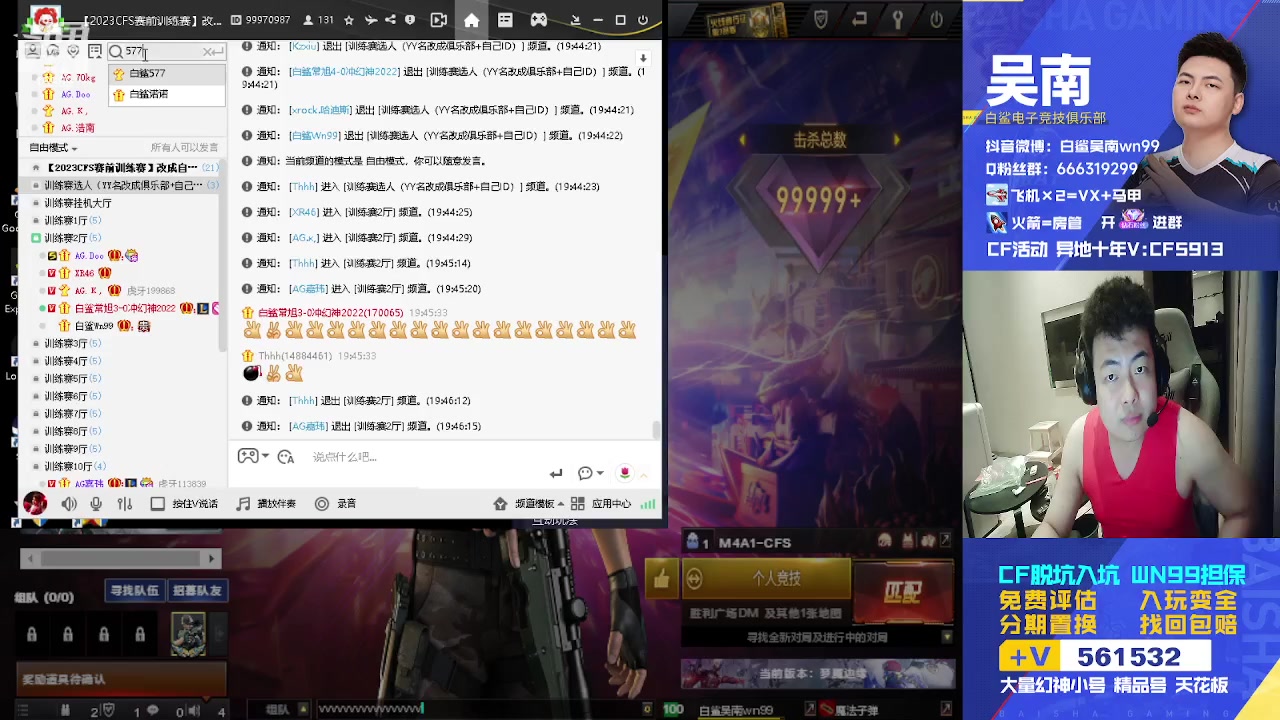Click the horizontal scrollbar in game lobby
1280x720 pixels.
pos(120,559)
